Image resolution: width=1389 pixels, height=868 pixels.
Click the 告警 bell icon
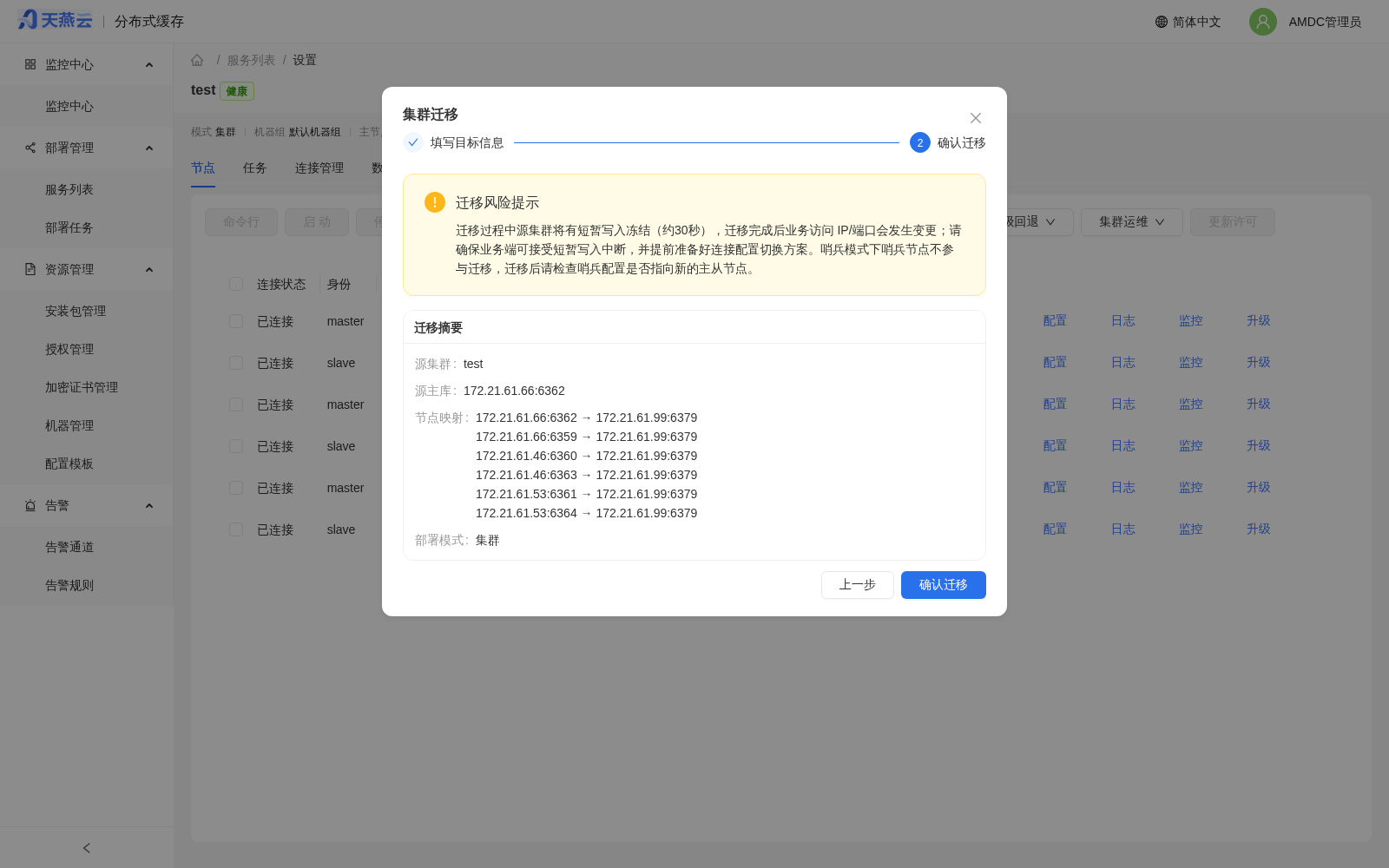tap(30, 505)
